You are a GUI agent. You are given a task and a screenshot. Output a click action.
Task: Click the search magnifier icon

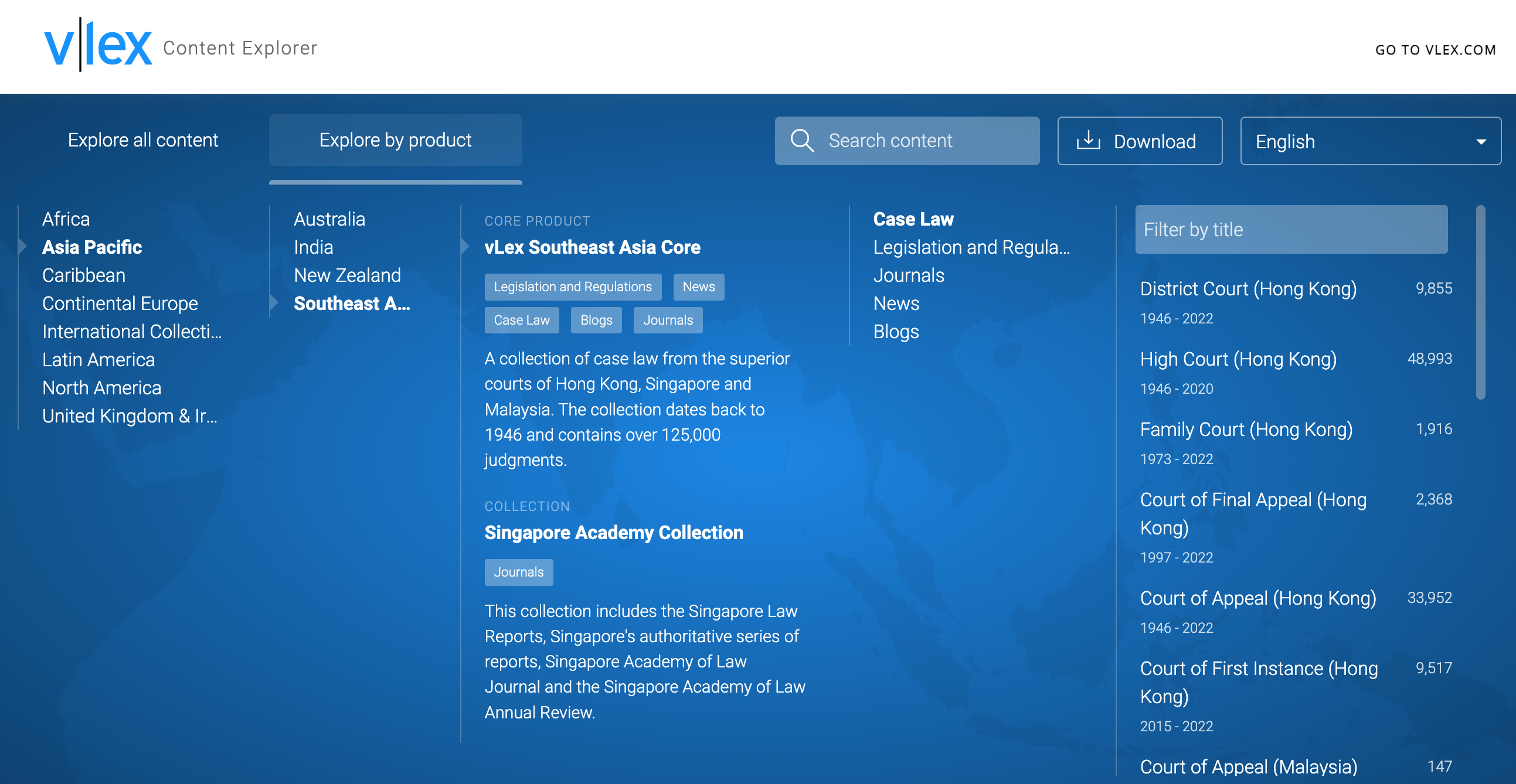pos(801,141)
